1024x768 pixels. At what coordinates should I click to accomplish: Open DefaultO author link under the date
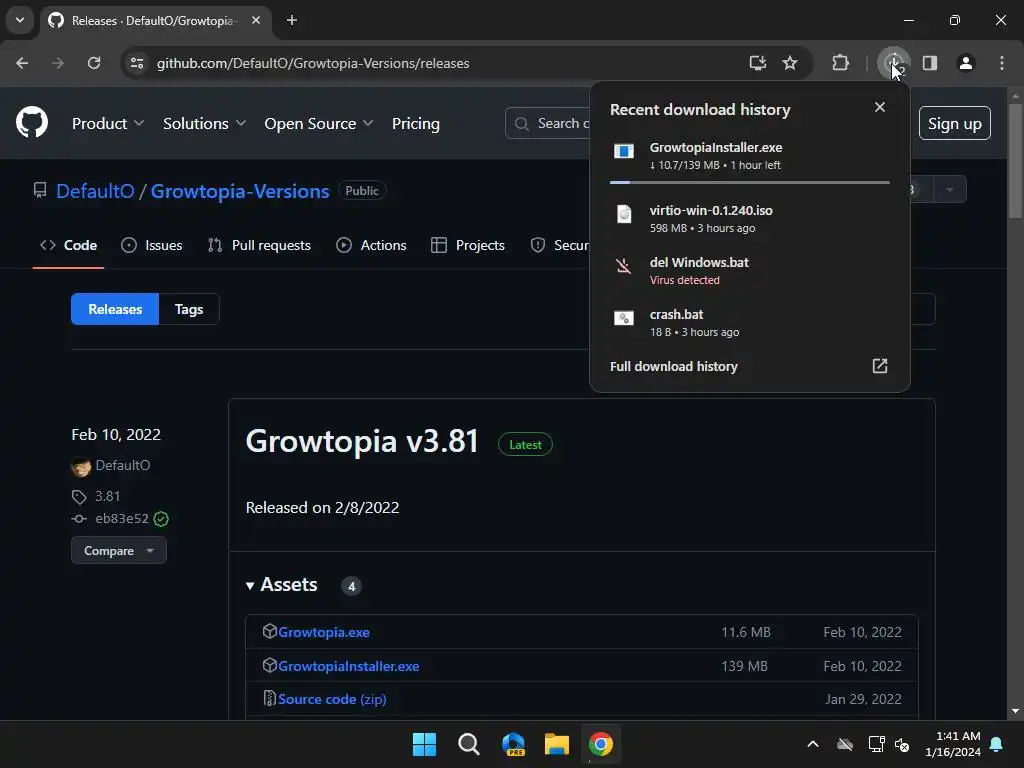click(123, 466)
